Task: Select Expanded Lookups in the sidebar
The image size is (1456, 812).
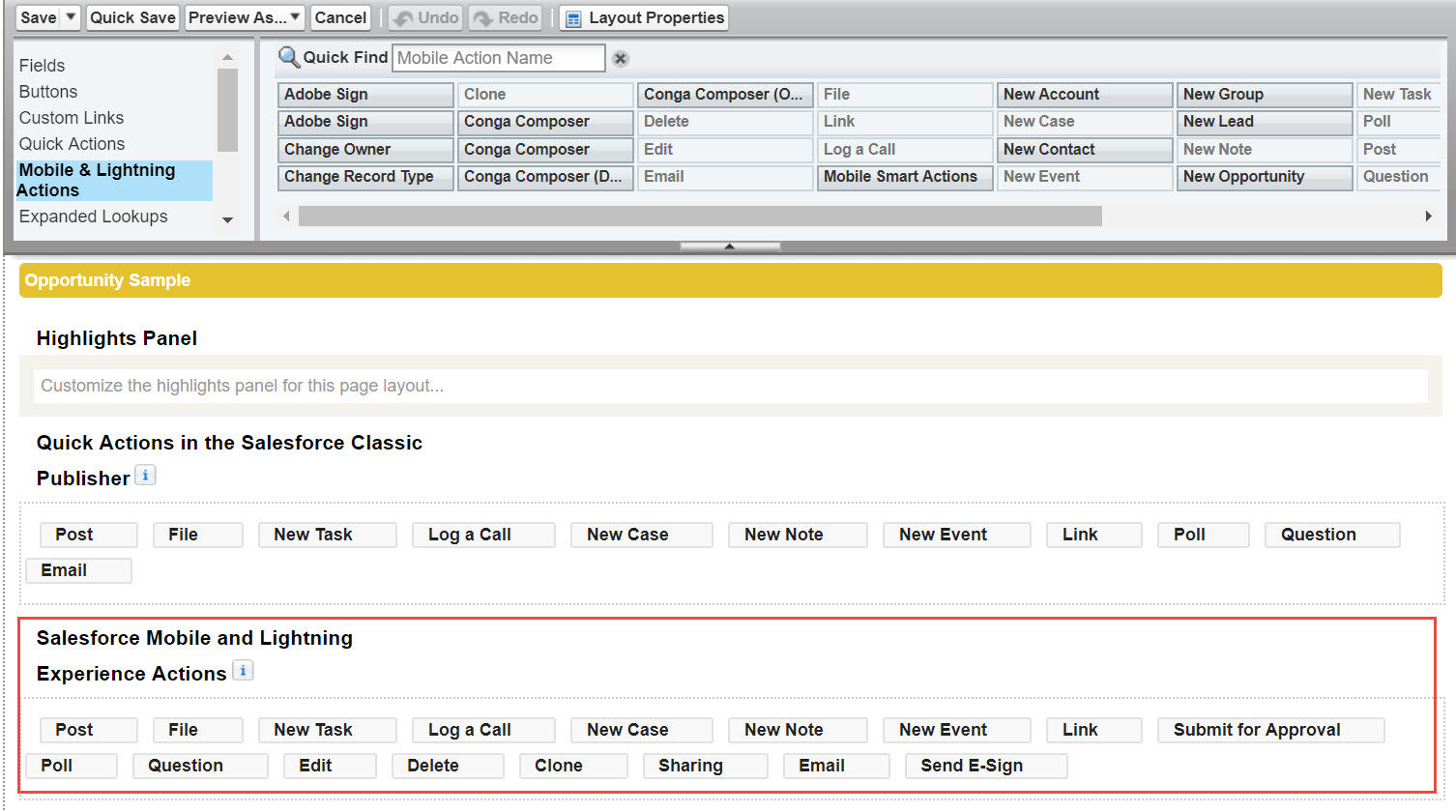Action: pos(93,217)
